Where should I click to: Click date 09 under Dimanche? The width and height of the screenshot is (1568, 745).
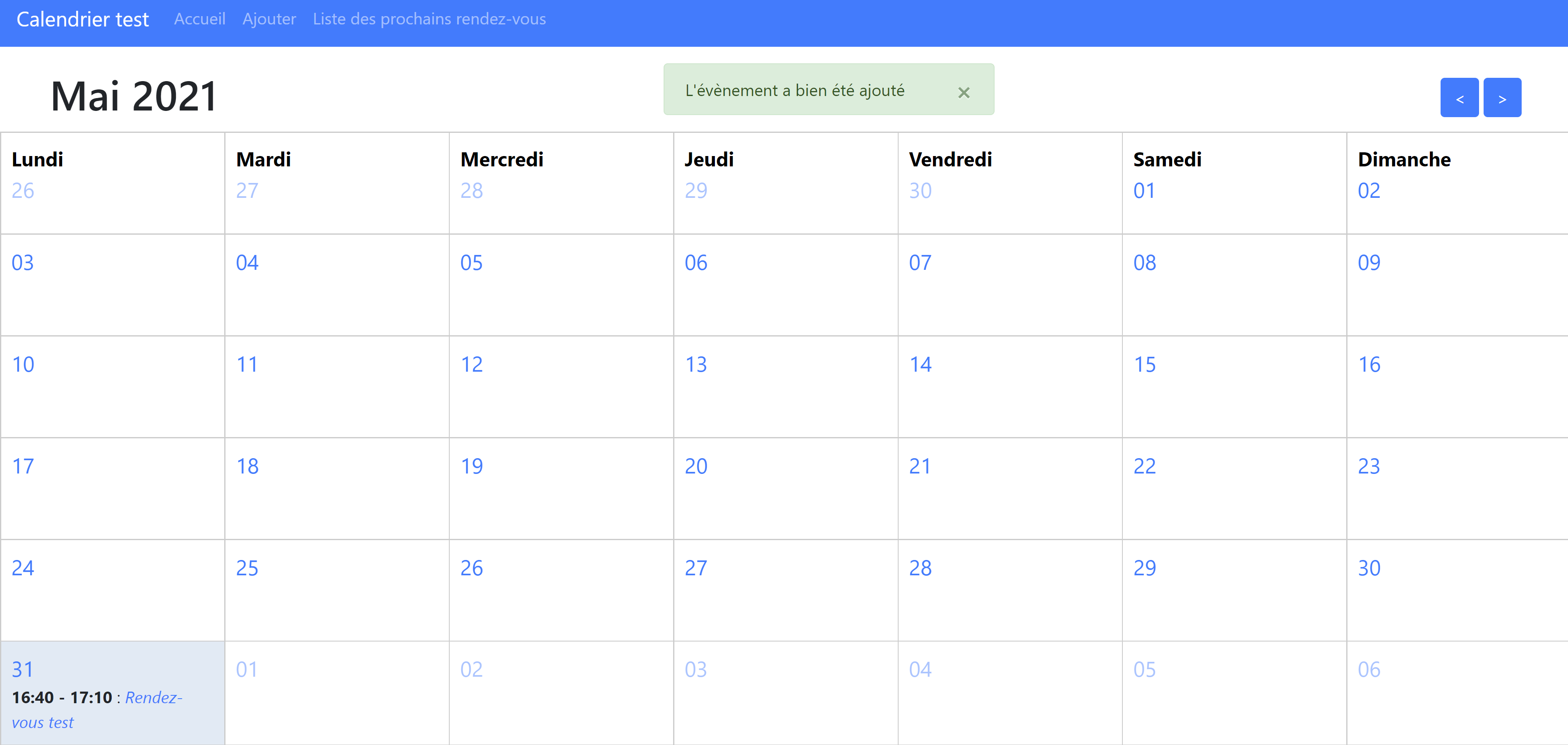(1369, 262)
